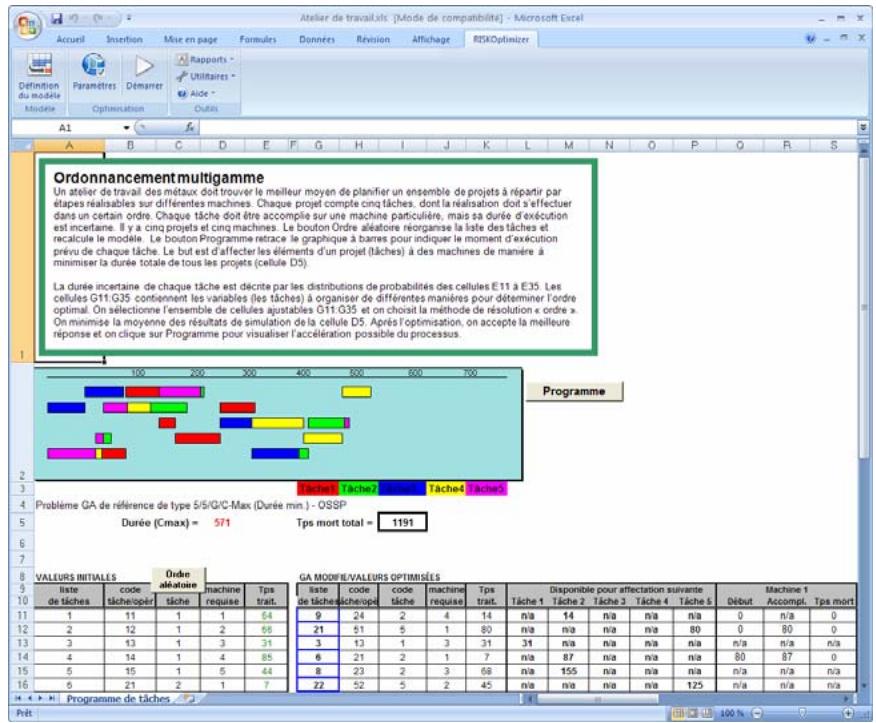The height and width of the screenshot is (723, 876).
Task: Switch to the Formules ribbon tab
Action: pos(257,40)
